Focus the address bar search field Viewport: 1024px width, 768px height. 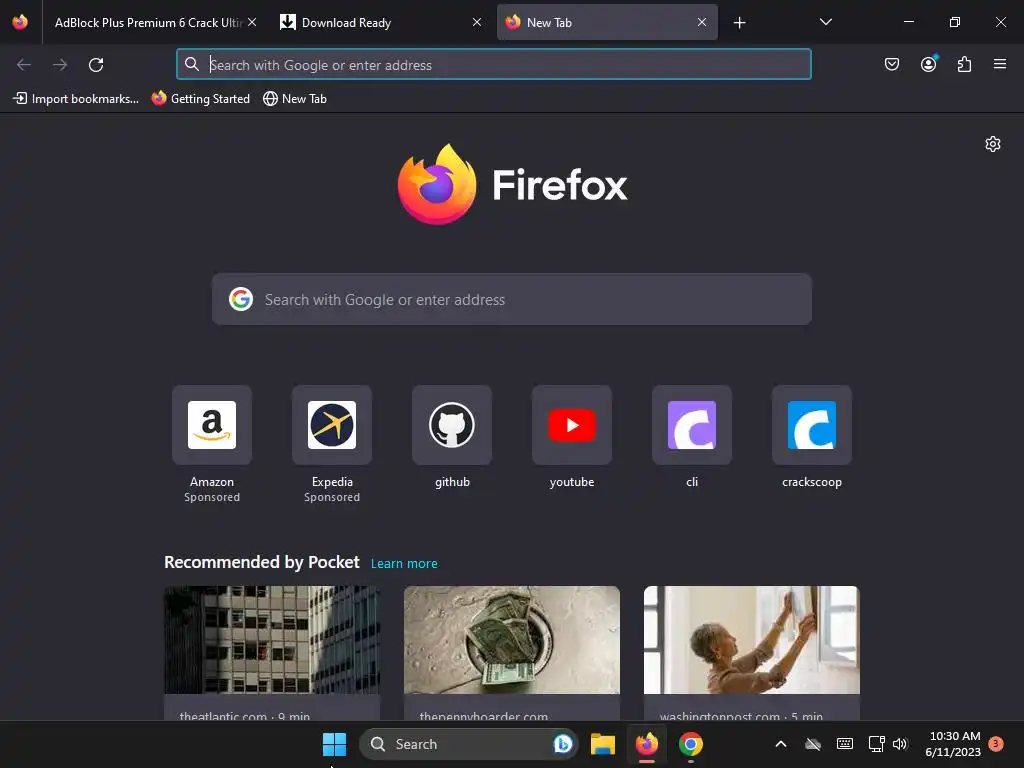click(494, 65)
